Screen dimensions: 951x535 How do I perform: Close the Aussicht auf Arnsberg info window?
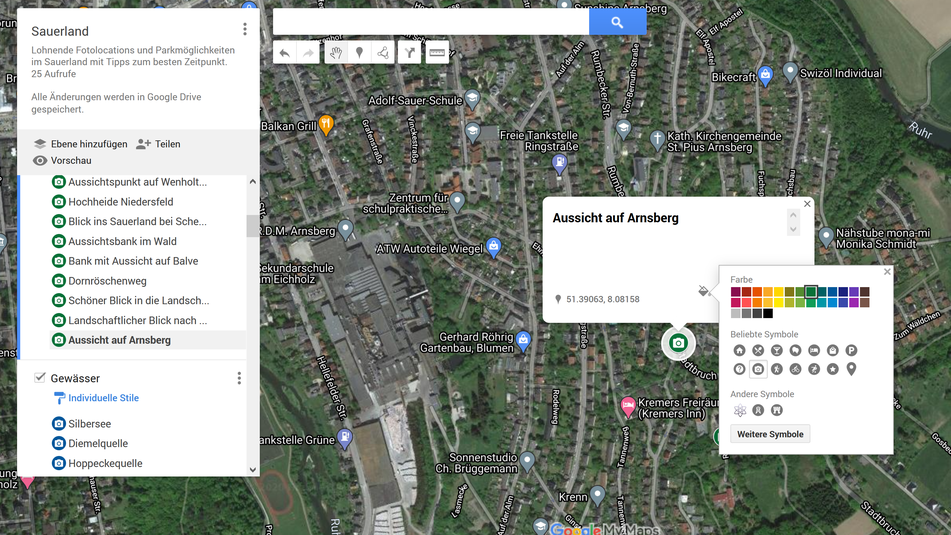coord(807,204)
